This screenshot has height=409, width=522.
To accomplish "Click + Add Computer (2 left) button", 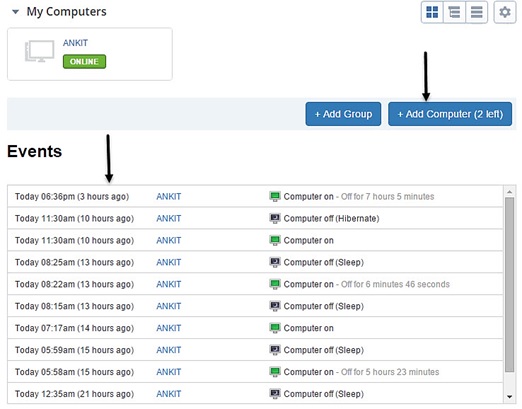I will tap(450, 114).
